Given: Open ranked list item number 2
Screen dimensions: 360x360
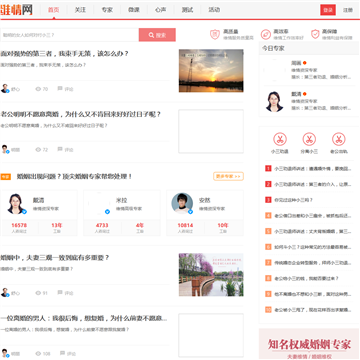Looking at the screenshot, I should pos(309,184).
